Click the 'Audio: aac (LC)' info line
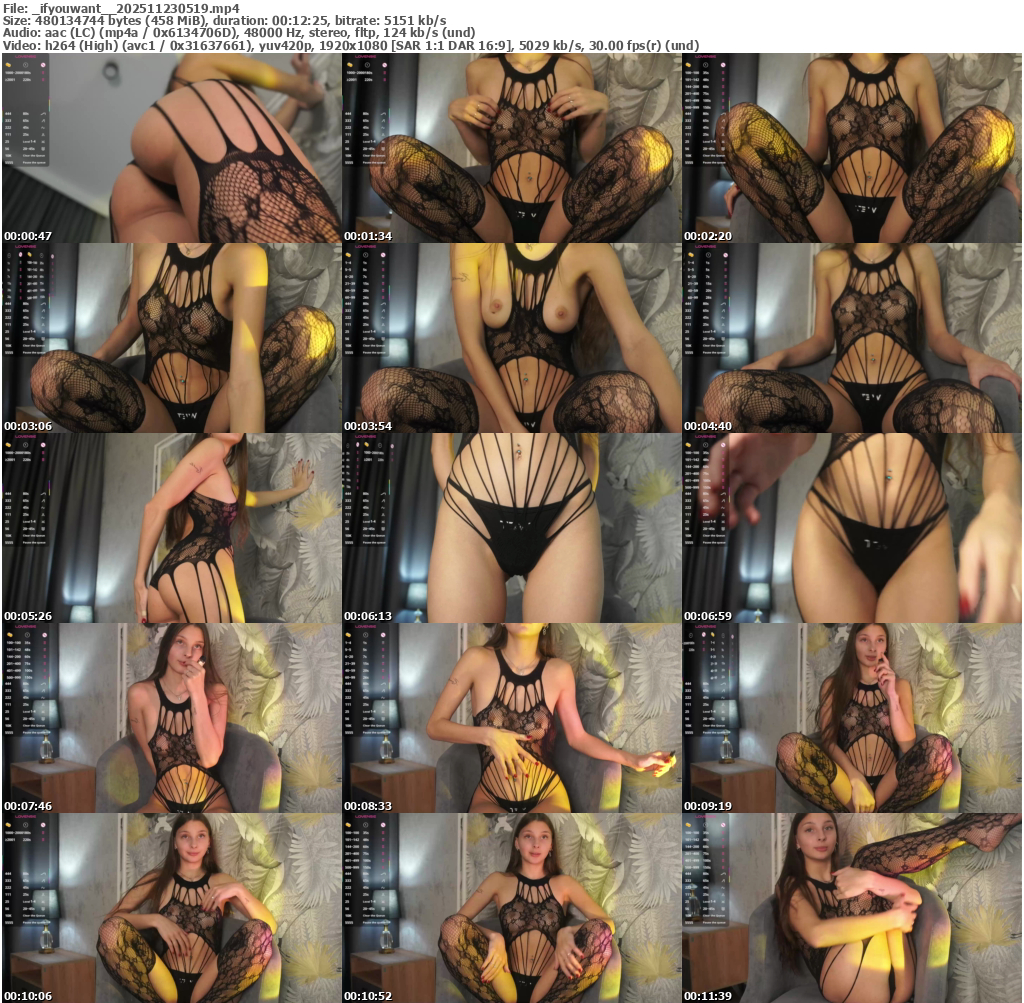This screenshot has height=1003, width=1024. [x=239, y=33]
